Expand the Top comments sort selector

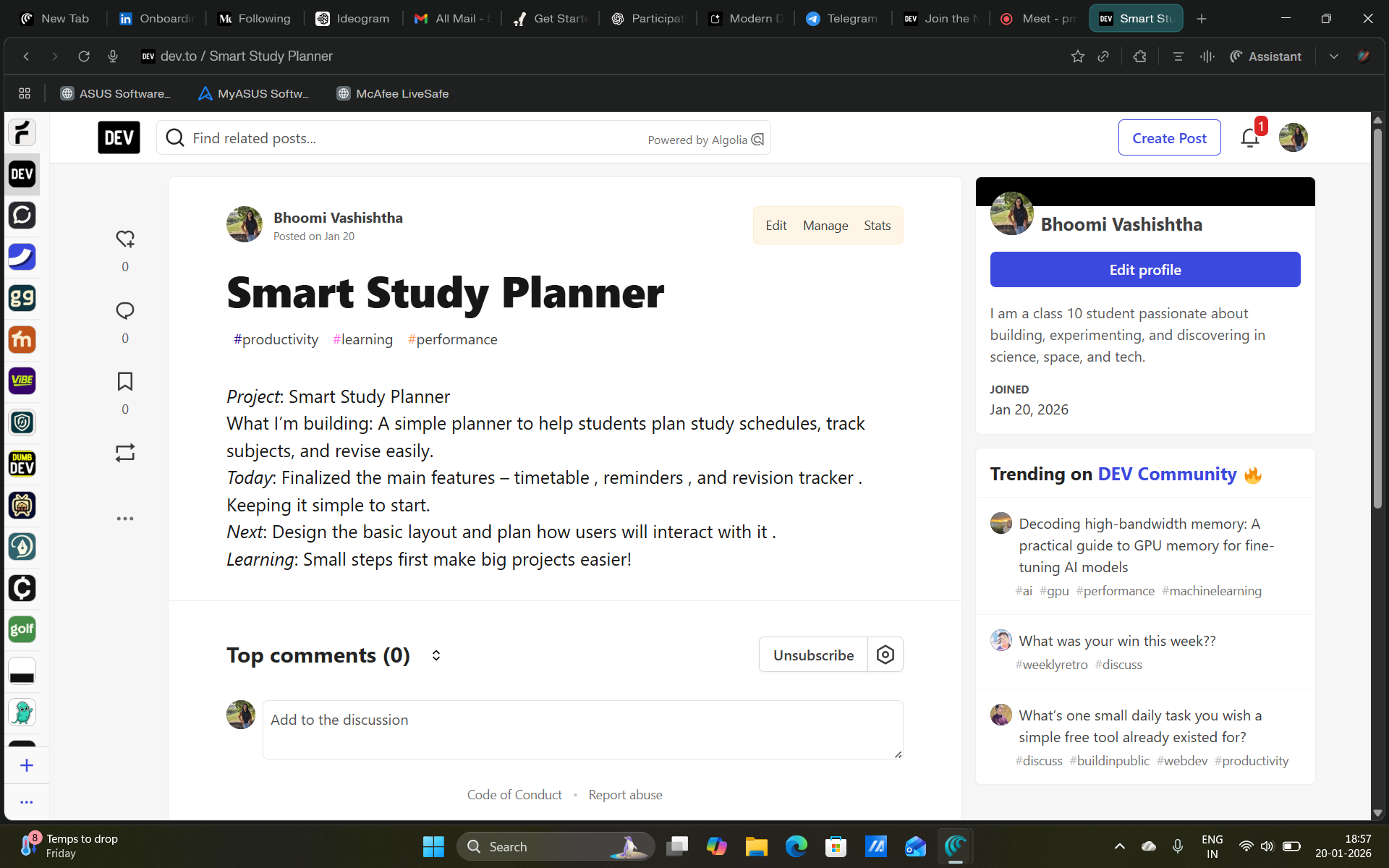(436, 655)
